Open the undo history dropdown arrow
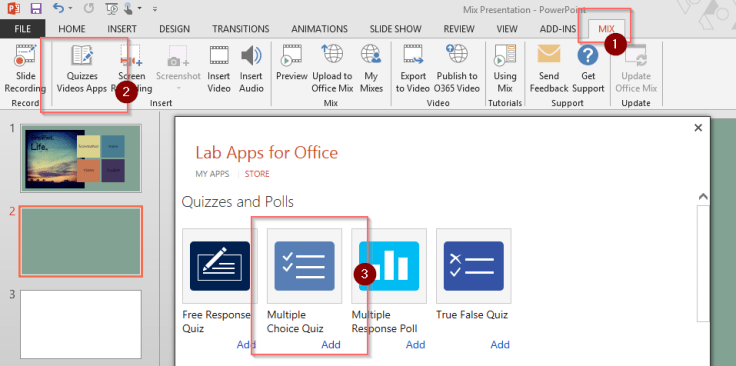 click(70, 8)
